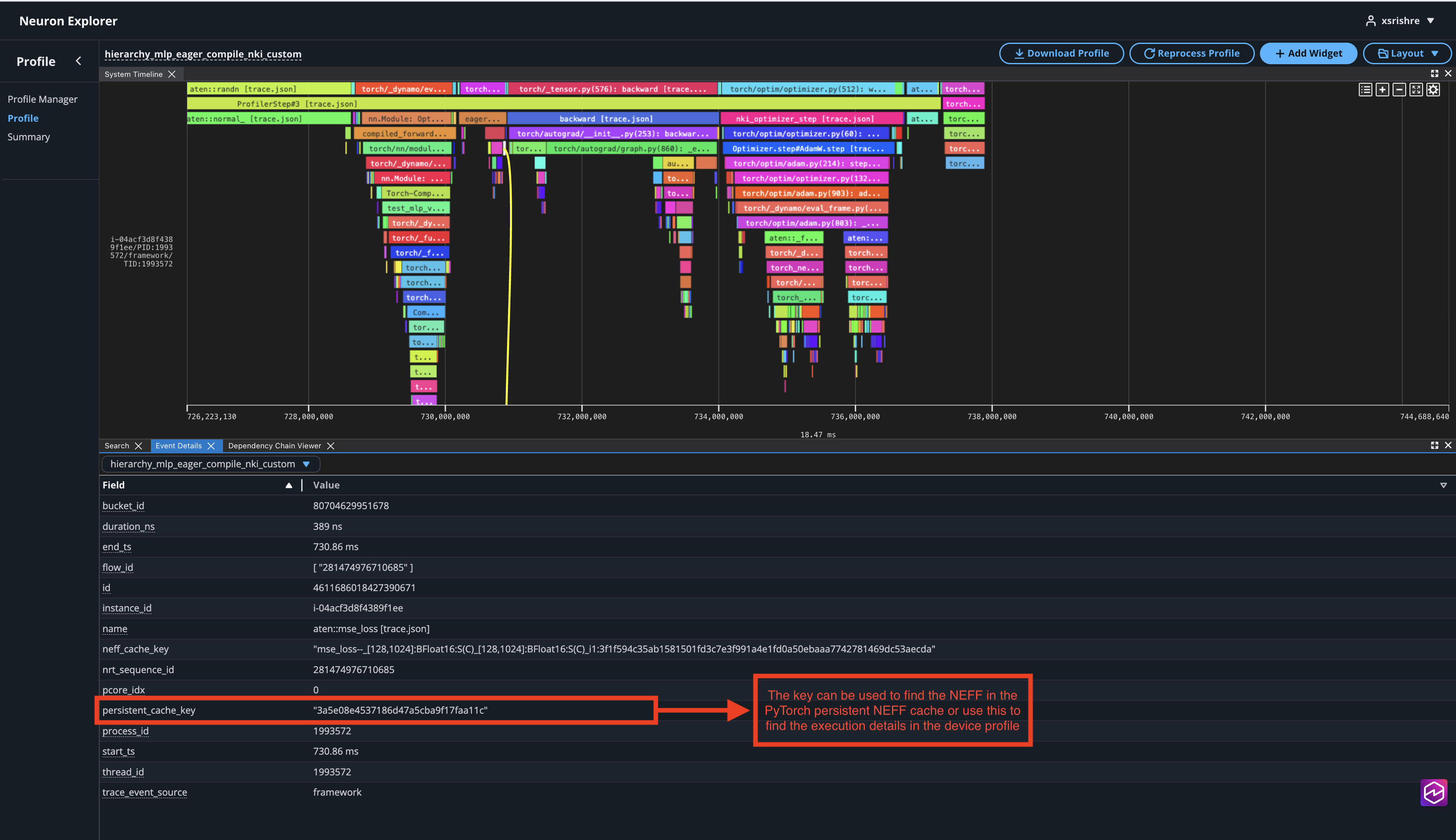Click the bucket_id field label
Image resolution: width=1456 pixels, height=840 pixels.
pos(123,506)
